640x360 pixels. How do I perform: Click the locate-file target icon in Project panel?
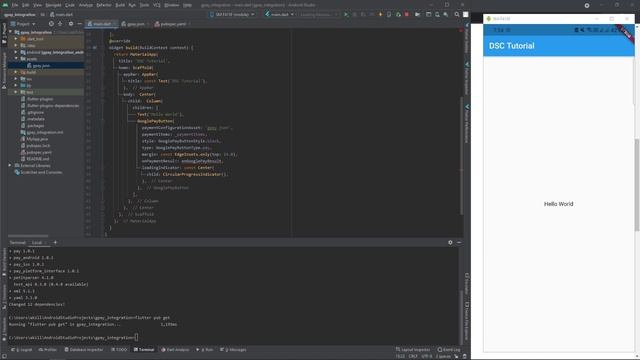pyautogui.click(x=51, y=24)
